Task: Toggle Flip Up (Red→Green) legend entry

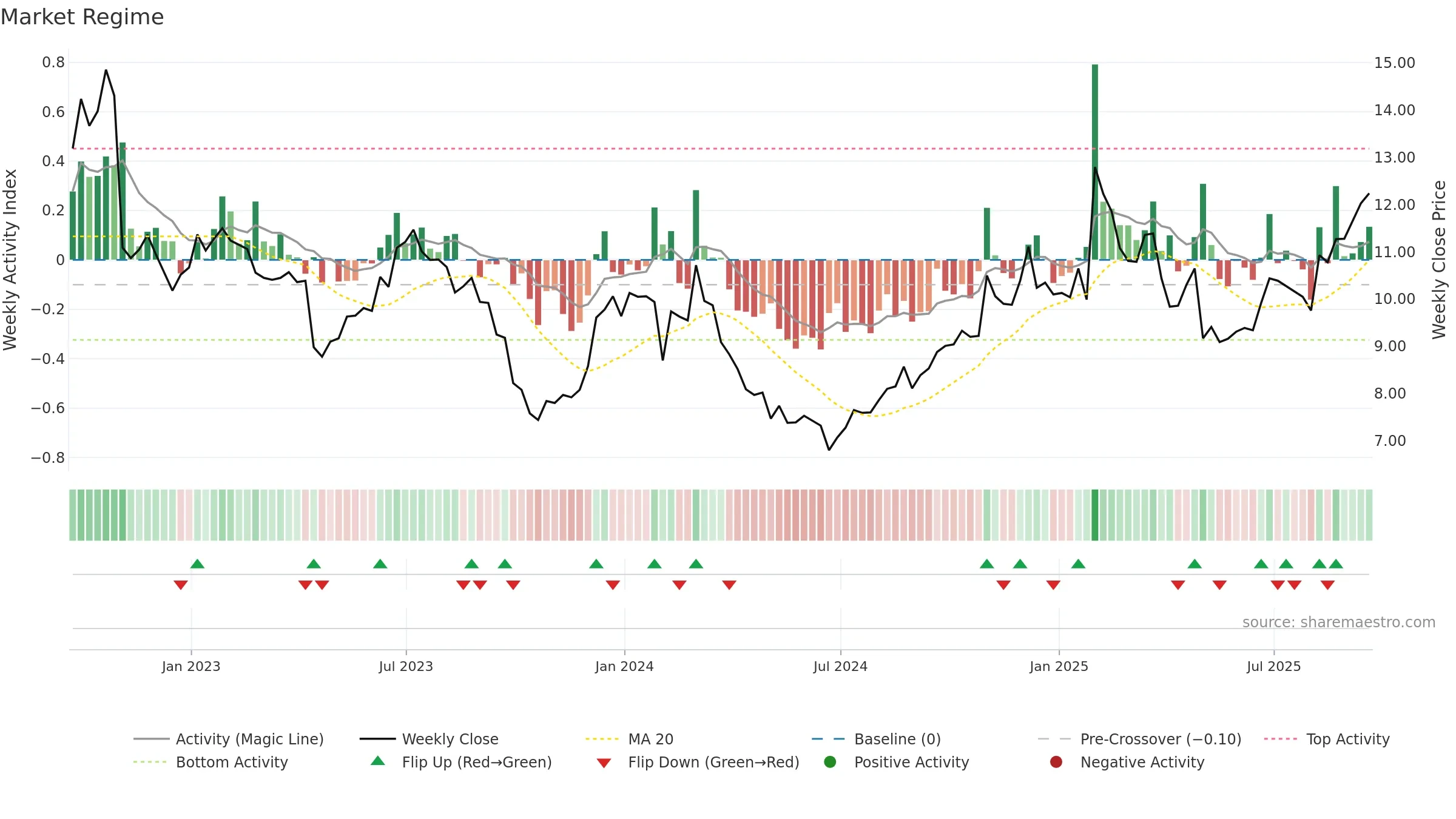Action: 461,762
